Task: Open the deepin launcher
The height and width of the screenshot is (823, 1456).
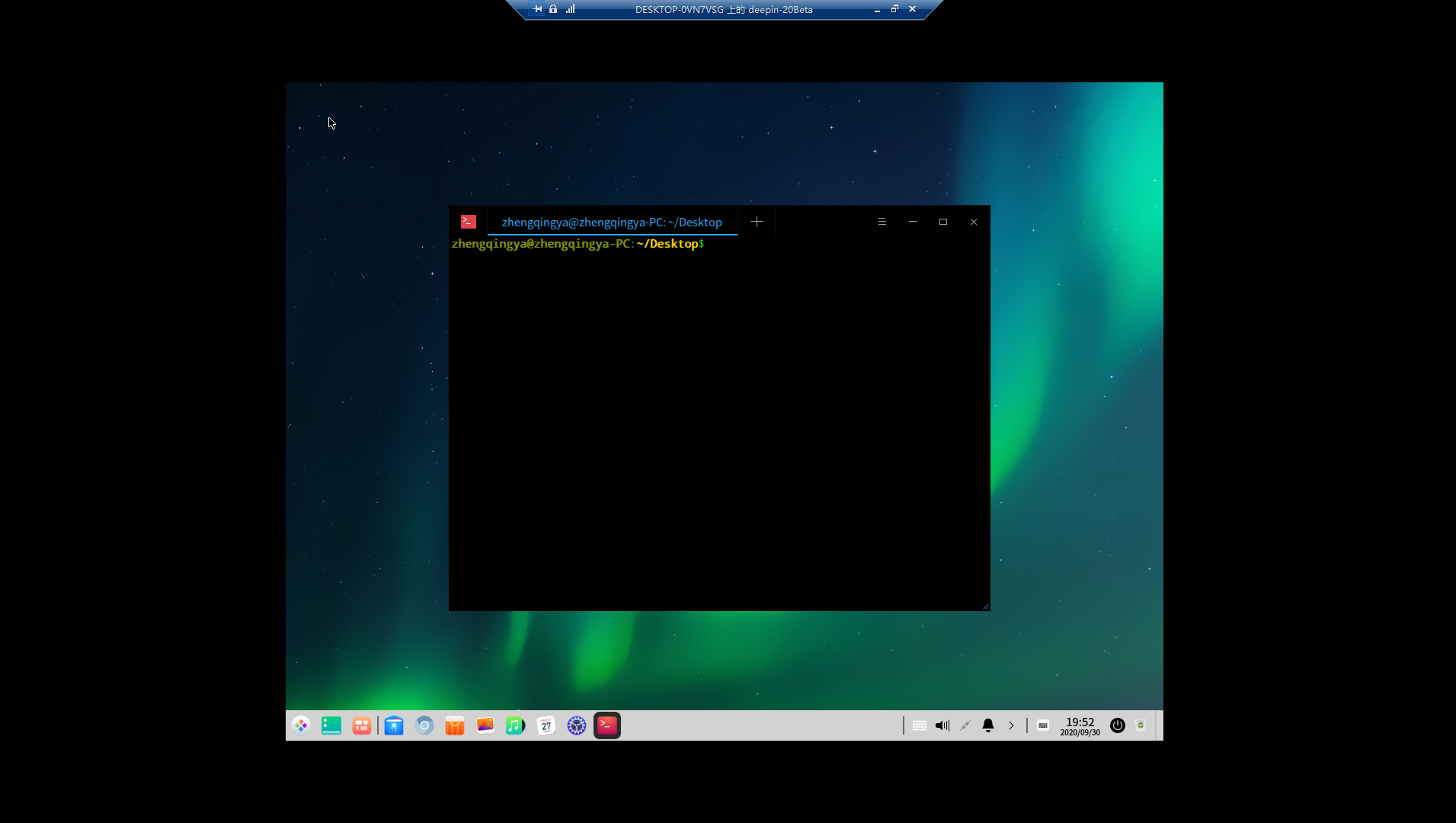Action: coord(301,725)
